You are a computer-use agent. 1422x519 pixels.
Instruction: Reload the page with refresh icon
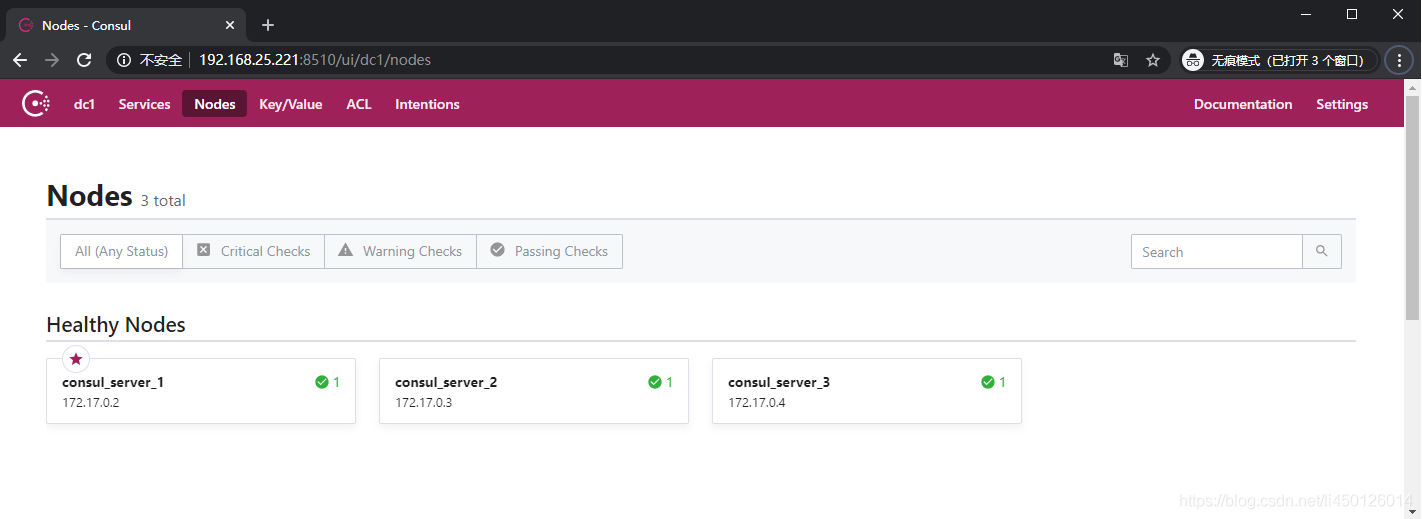pyautogui.click(x=84, y=60)
